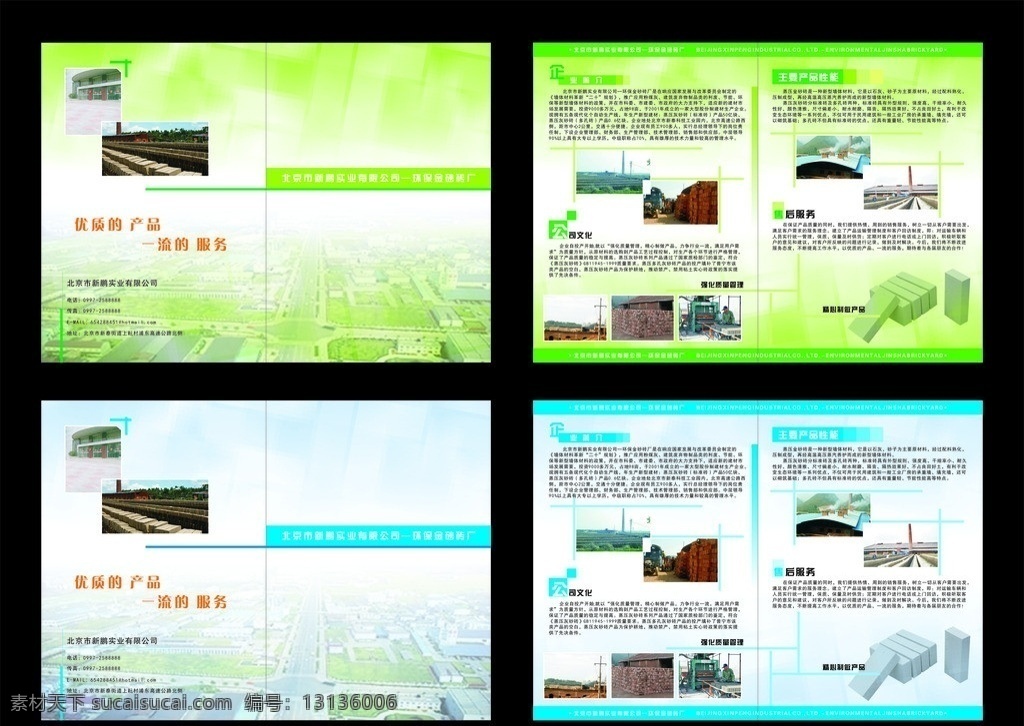The height and width of the screenshot is (726, 1024).
Task: Select the tall chimney kiln photo on the blue right page
Action: click(x=901, y=544)
